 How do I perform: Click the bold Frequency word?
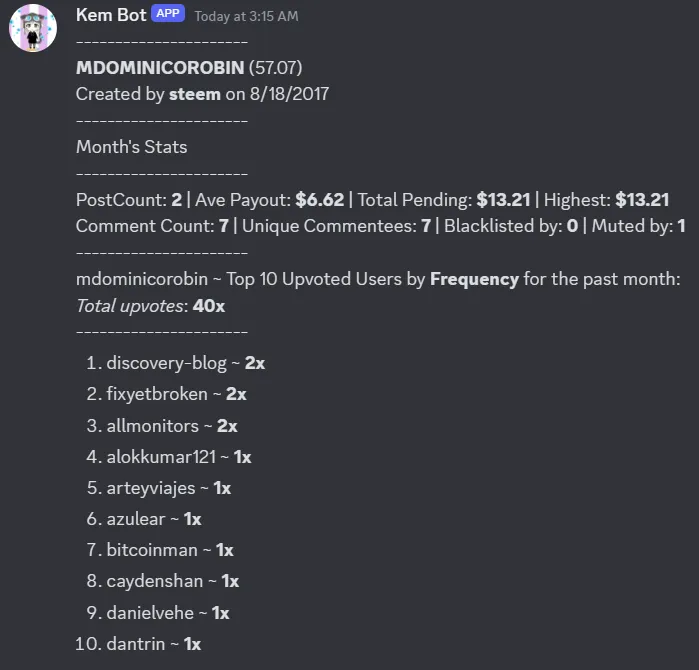474,279
